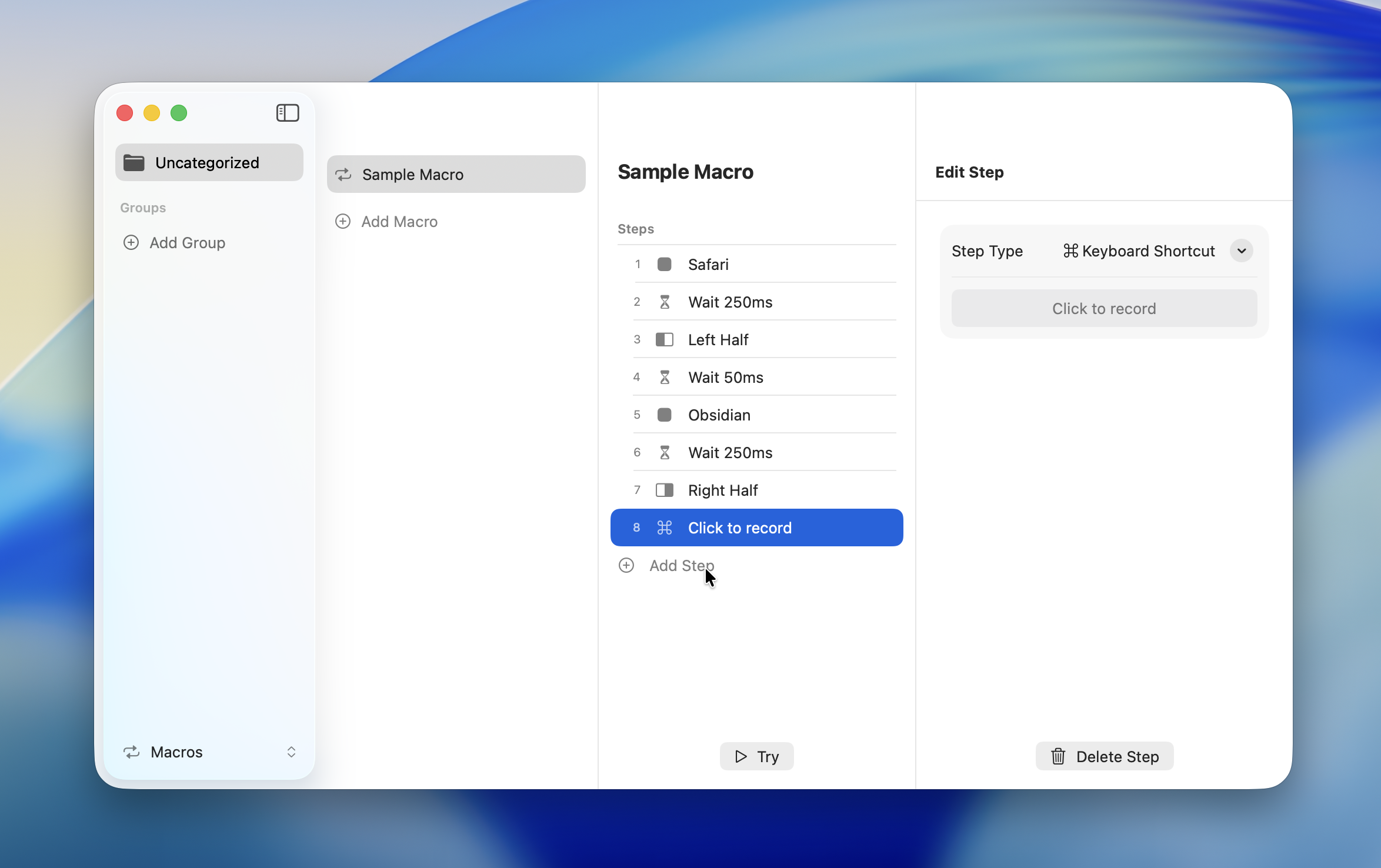Click the green zoom window button
Image resolution: width=1381 pixels, height=868 pixels.
point(179,113)
